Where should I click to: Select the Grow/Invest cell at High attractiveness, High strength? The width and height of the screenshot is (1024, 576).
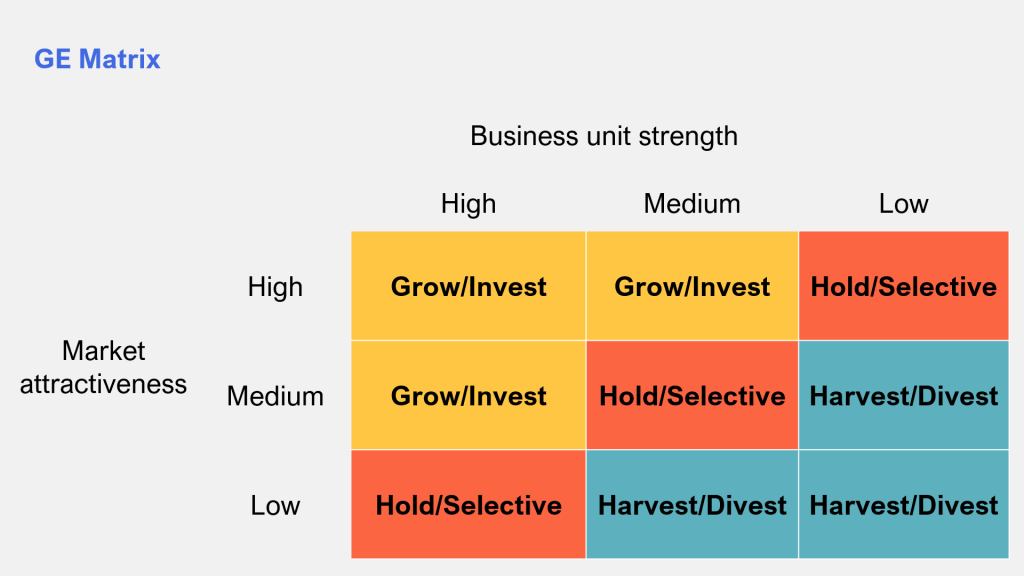(x=468, y=287)
